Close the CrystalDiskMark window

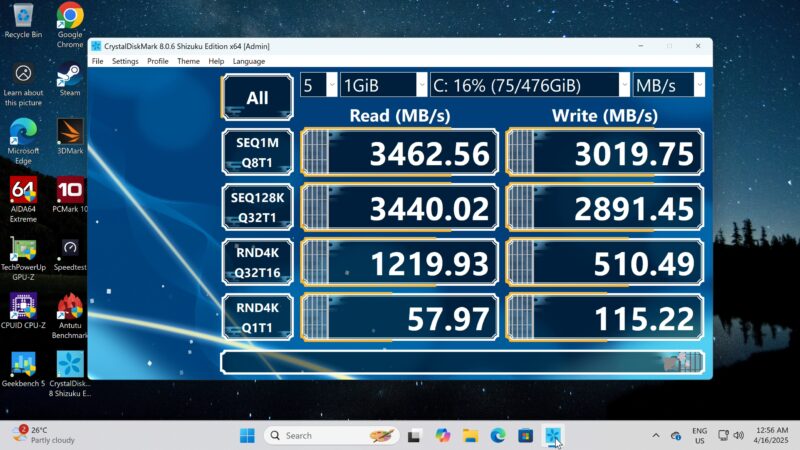pos(698,46)
